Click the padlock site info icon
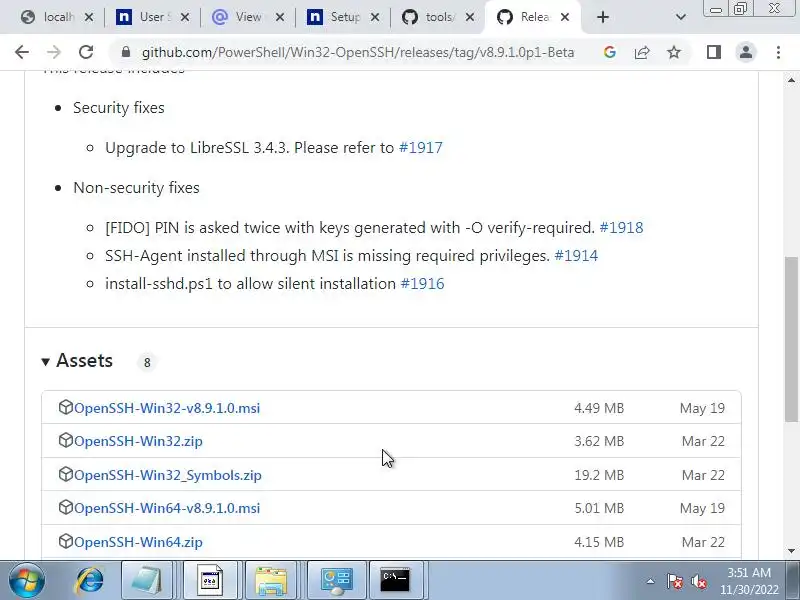 tap(126, 52)
